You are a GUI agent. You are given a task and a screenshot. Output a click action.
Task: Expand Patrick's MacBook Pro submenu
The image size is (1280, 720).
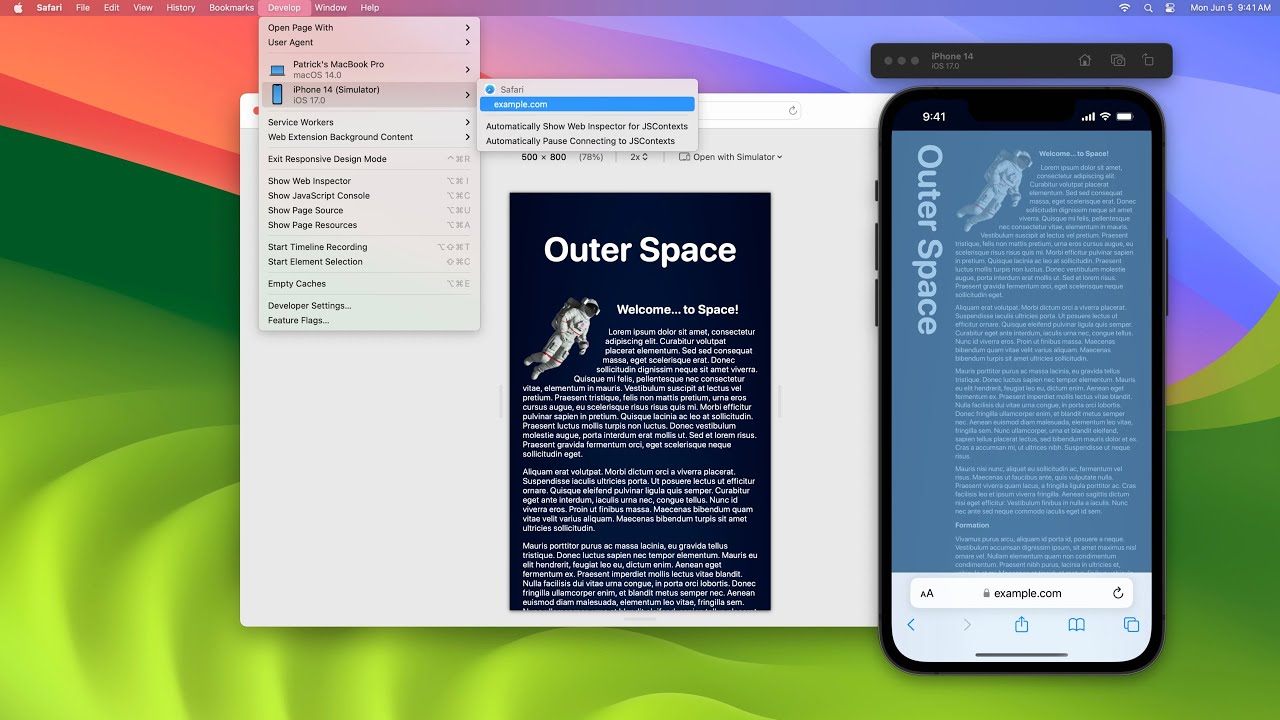[x=369, y=69]
